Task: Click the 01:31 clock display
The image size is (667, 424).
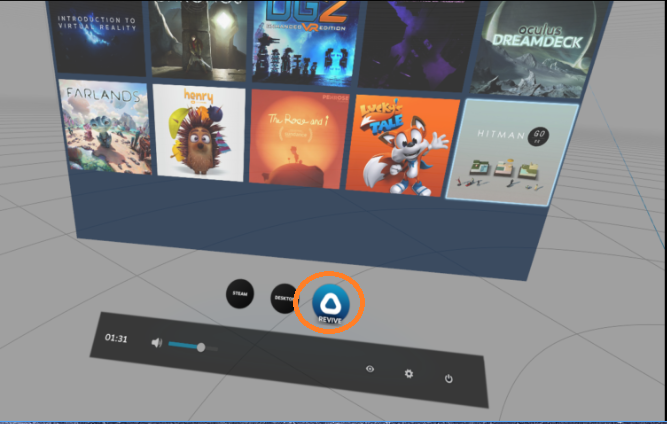Action: pos(116,339)
